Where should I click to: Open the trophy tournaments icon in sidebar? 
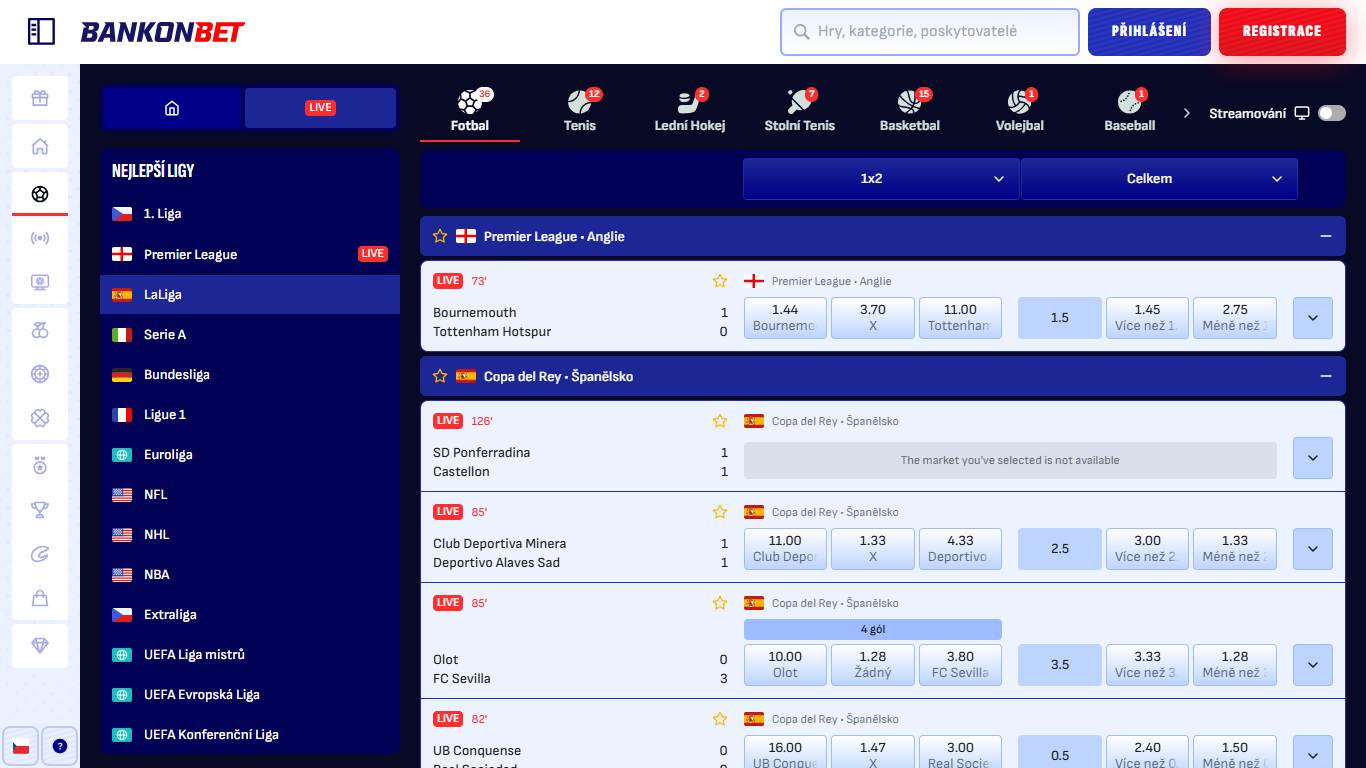(x=40, y=510)
